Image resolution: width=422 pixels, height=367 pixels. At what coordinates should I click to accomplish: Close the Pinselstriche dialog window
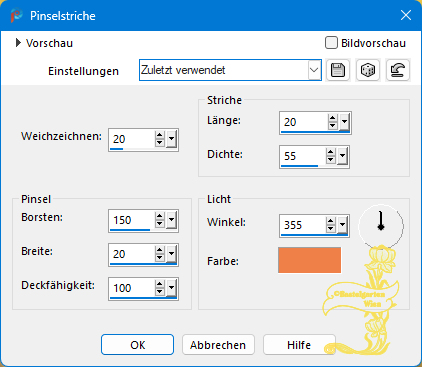[x=406, y=15]
